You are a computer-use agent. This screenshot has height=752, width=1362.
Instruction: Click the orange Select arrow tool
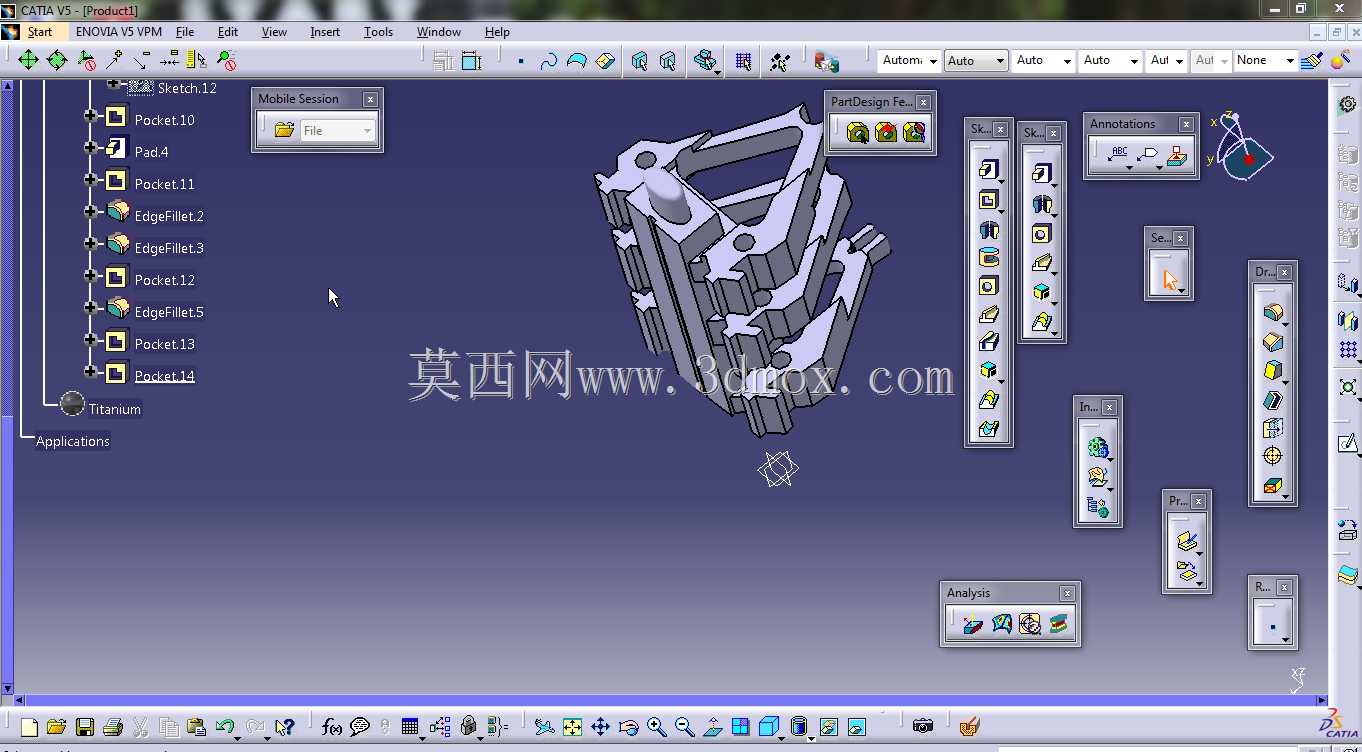pyautogui.click(x=1168, y=280)
